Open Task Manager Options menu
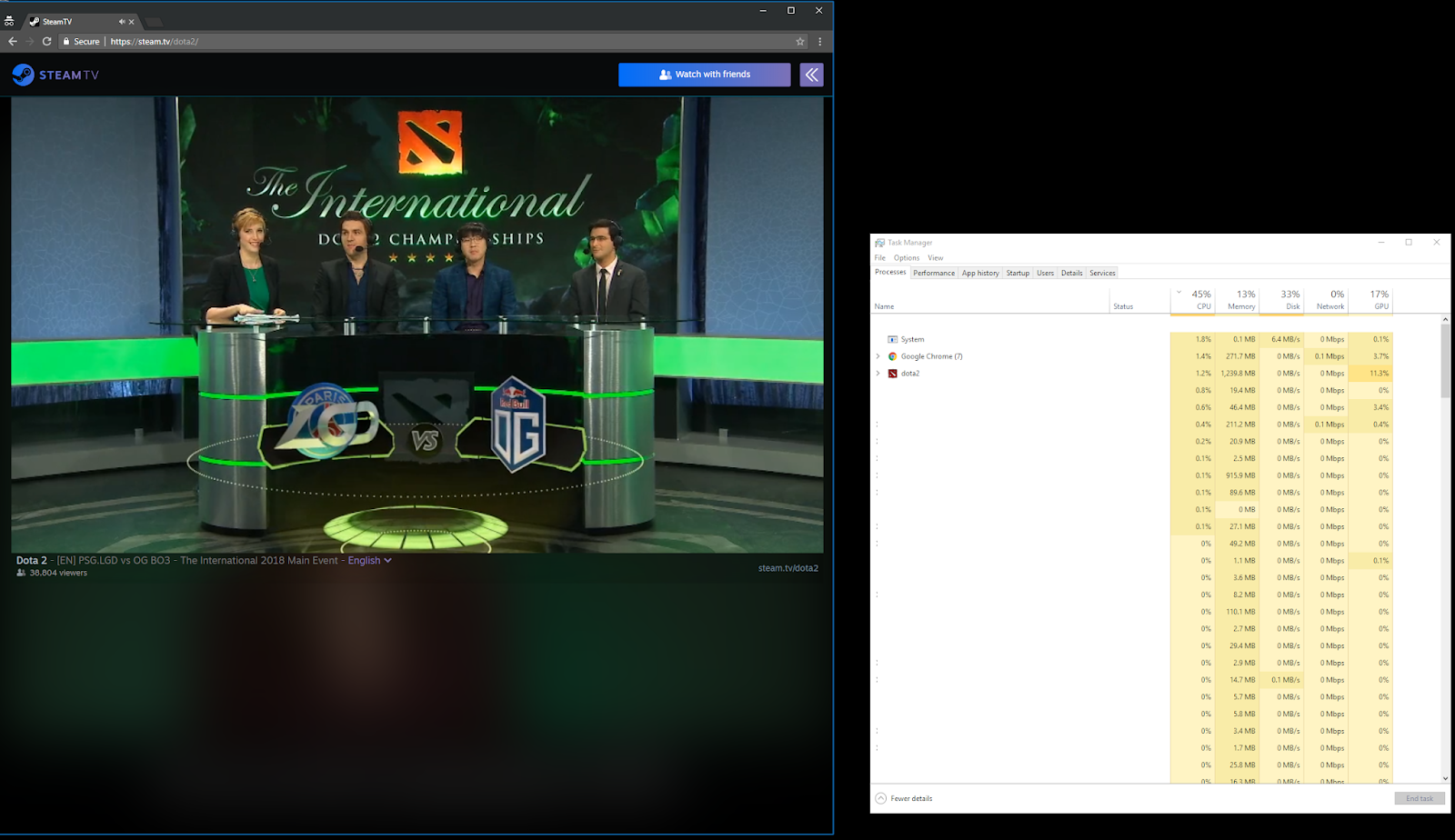Image resolution: width=1455 pixels, height=840 pixels. click(906, 257)
